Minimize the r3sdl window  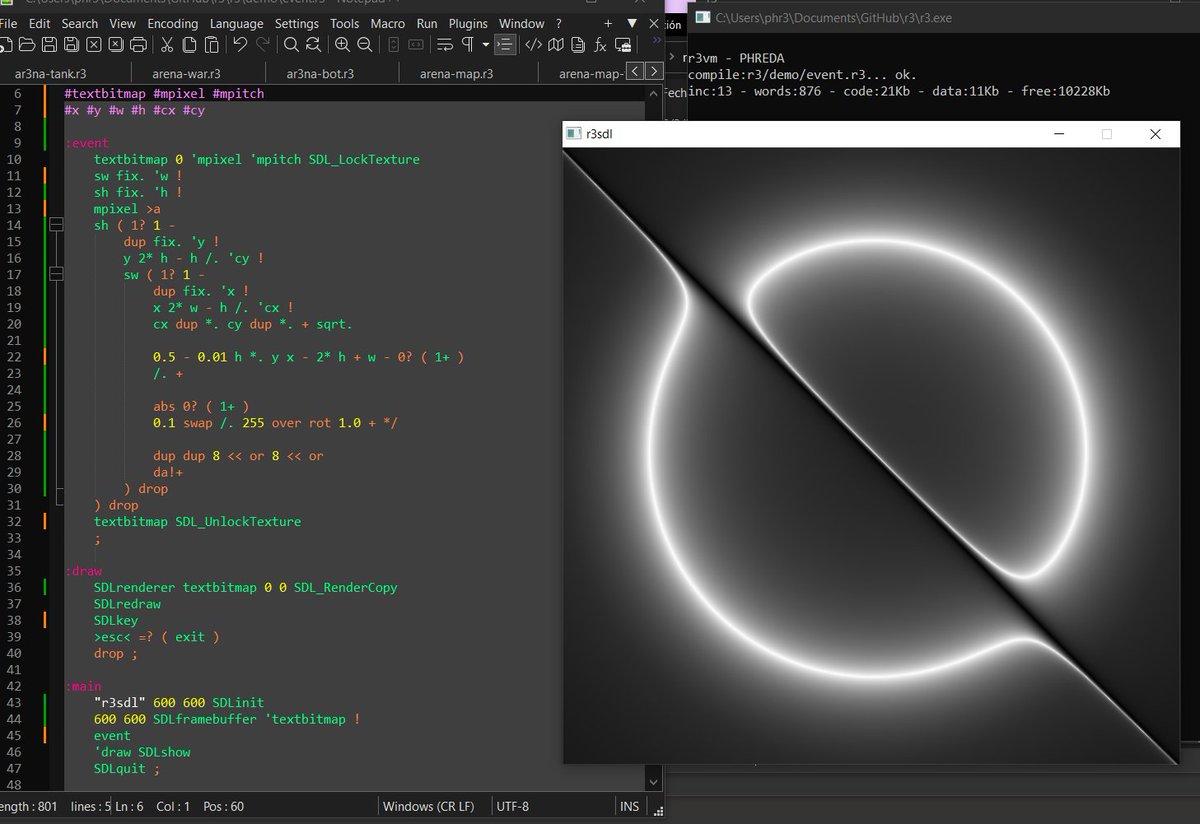pyautogui.click(x=1059, y=134)
